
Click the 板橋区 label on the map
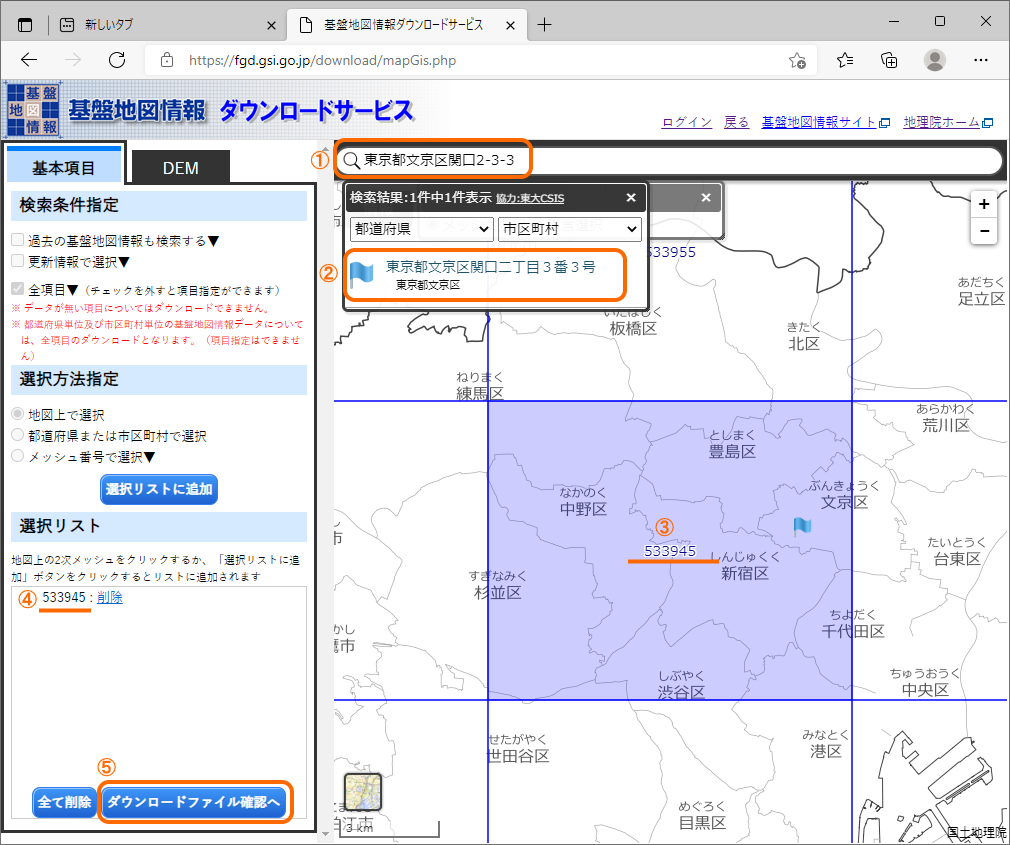pyautogui.click(x=633, y=328)
